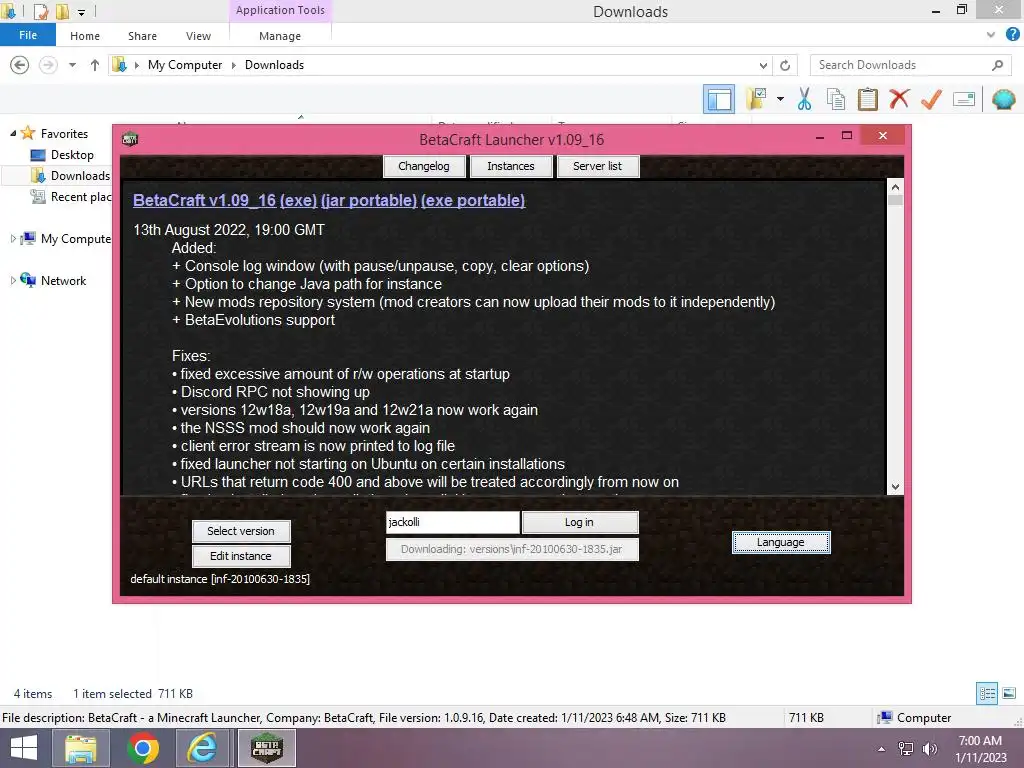The image size is (1024, 768).
Task: Click quick access Properties page icon
Action: (x=40, y=11)
